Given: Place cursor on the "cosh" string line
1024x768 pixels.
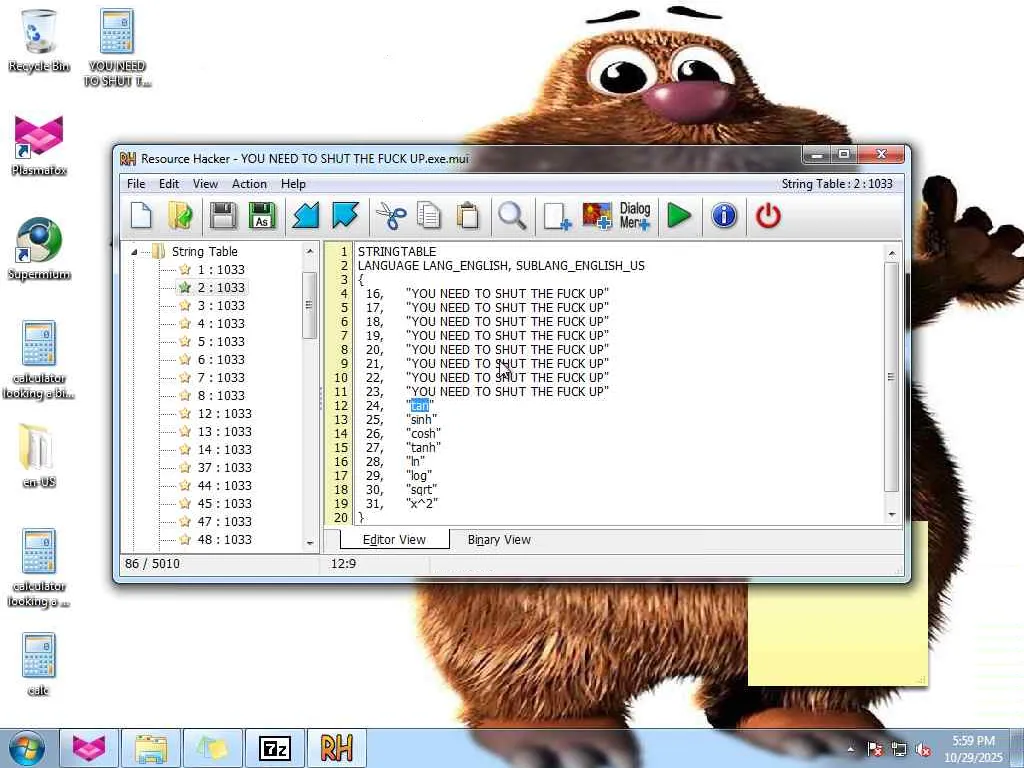Looking at the screenshot, I should click(x=423, y=434).
